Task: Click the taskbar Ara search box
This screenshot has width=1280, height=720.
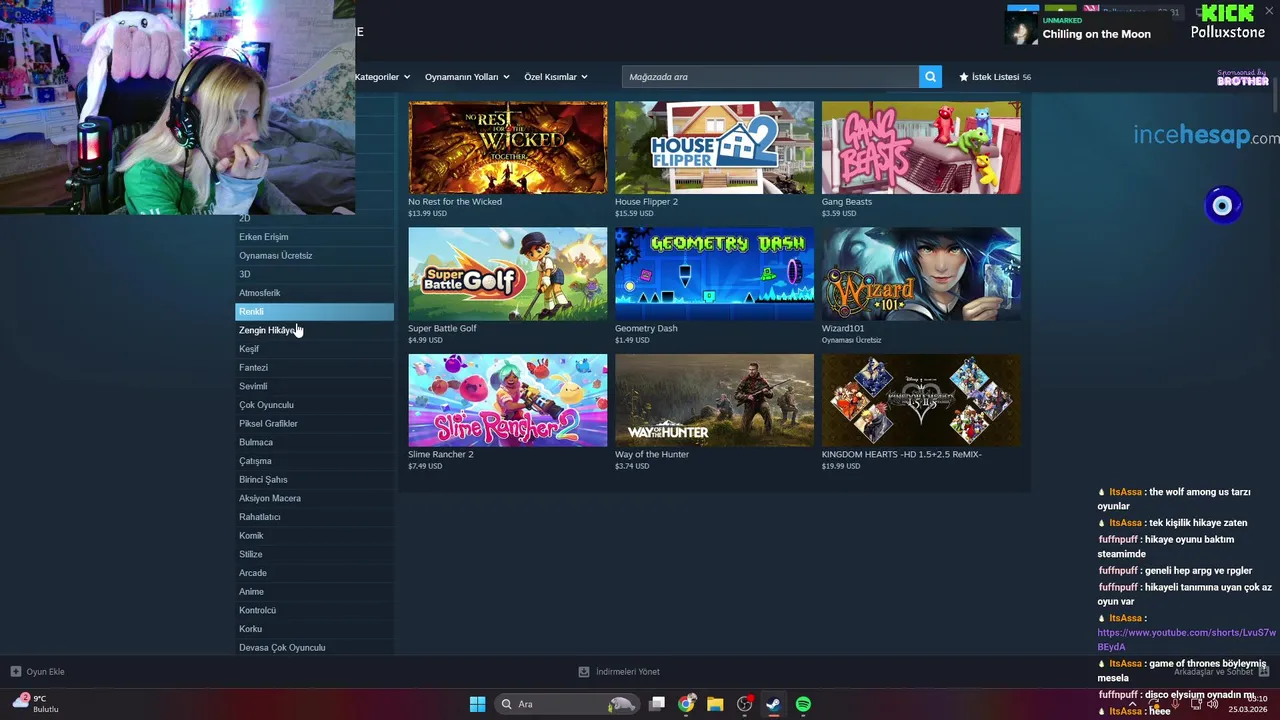Action: [566, 704]
